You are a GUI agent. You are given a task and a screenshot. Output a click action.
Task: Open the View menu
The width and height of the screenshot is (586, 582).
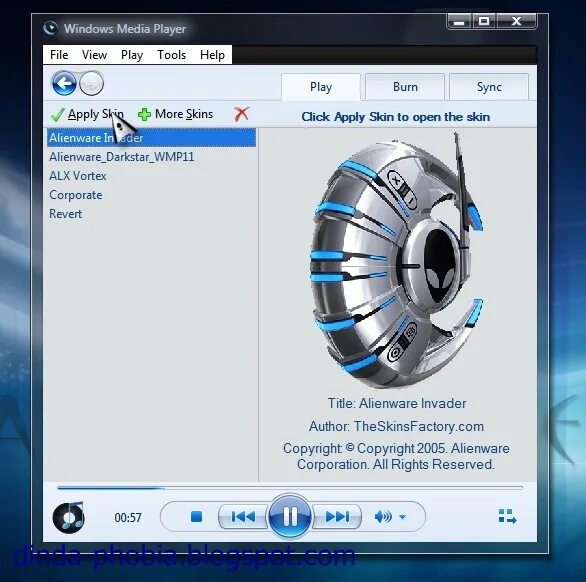coord(94,55)
